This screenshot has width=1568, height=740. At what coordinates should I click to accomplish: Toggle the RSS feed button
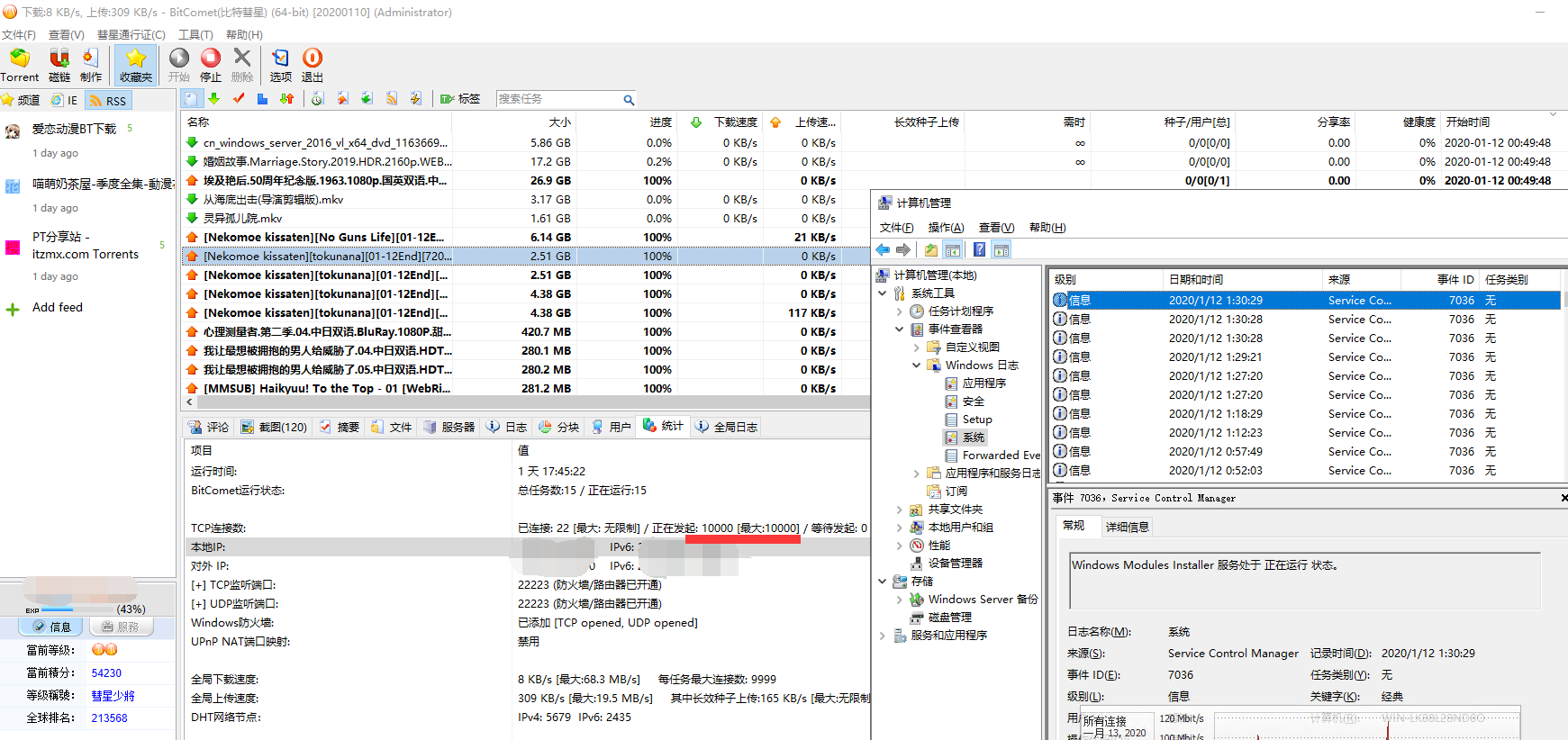pyautogui.click(x=108, y=100)
